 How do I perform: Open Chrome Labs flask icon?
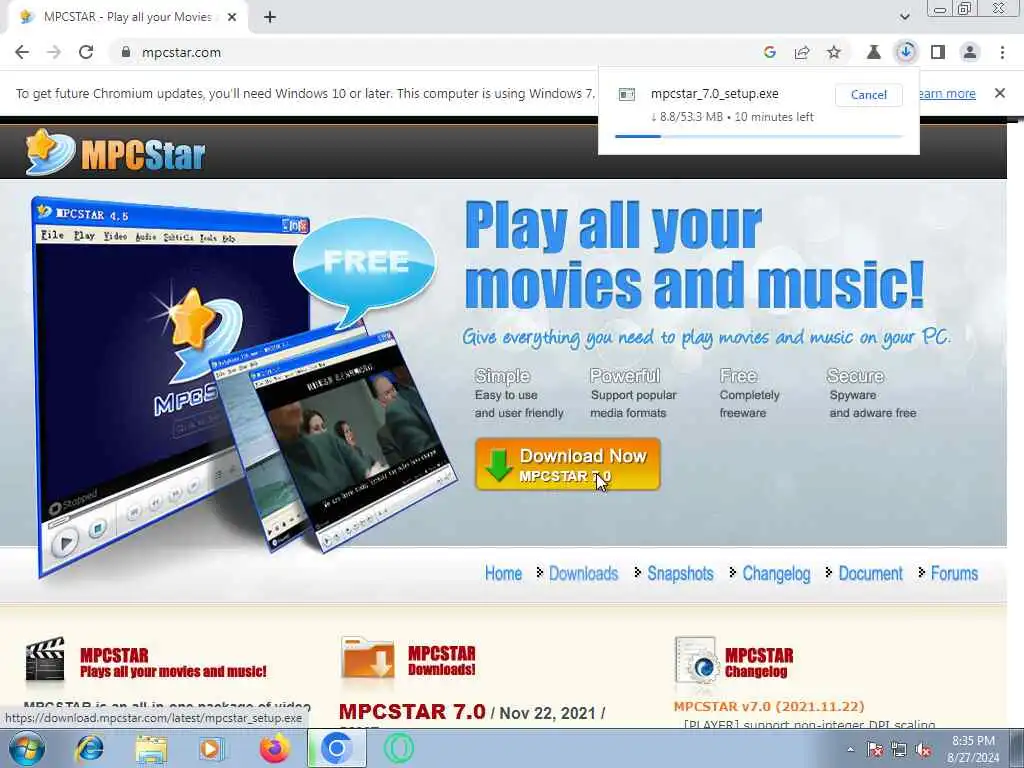[x=874, y=52]
